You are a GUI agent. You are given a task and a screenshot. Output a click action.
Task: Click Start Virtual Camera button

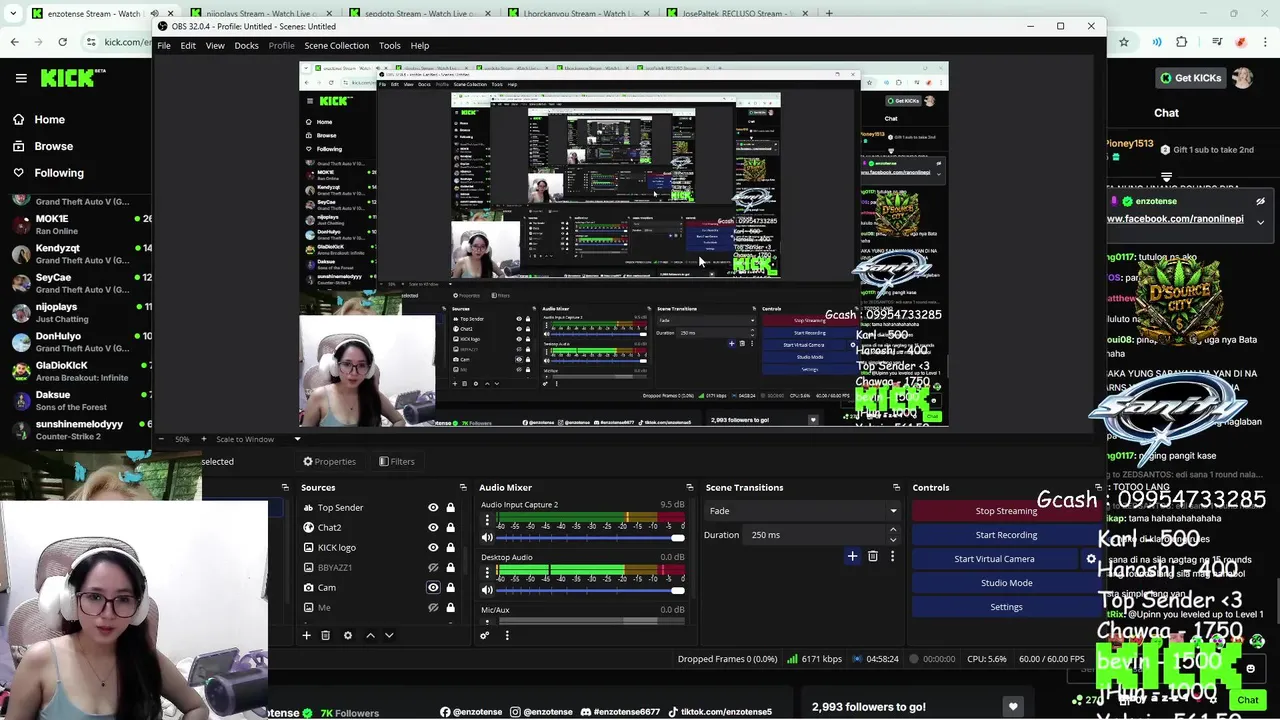(994, 559)
